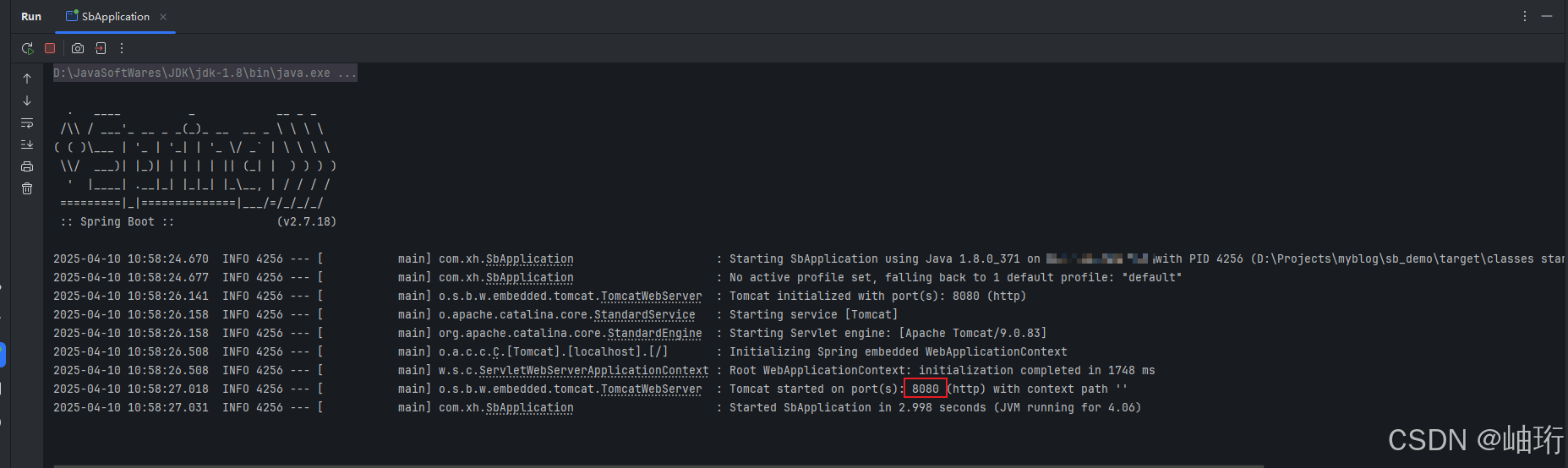The height and width of the screenshot is (468, 1568).
Task: Toggle scroll to end of console
Action: (x=27, y=144)
